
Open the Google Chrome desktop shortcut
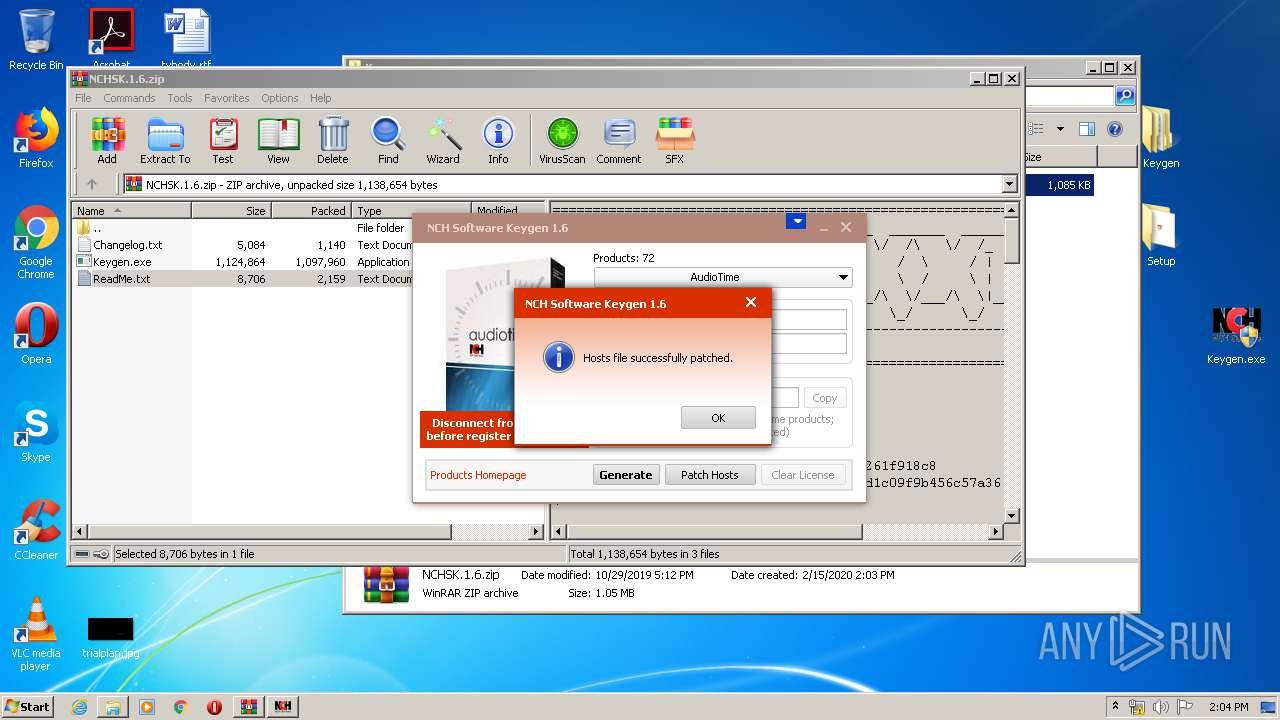coord(36,243)
